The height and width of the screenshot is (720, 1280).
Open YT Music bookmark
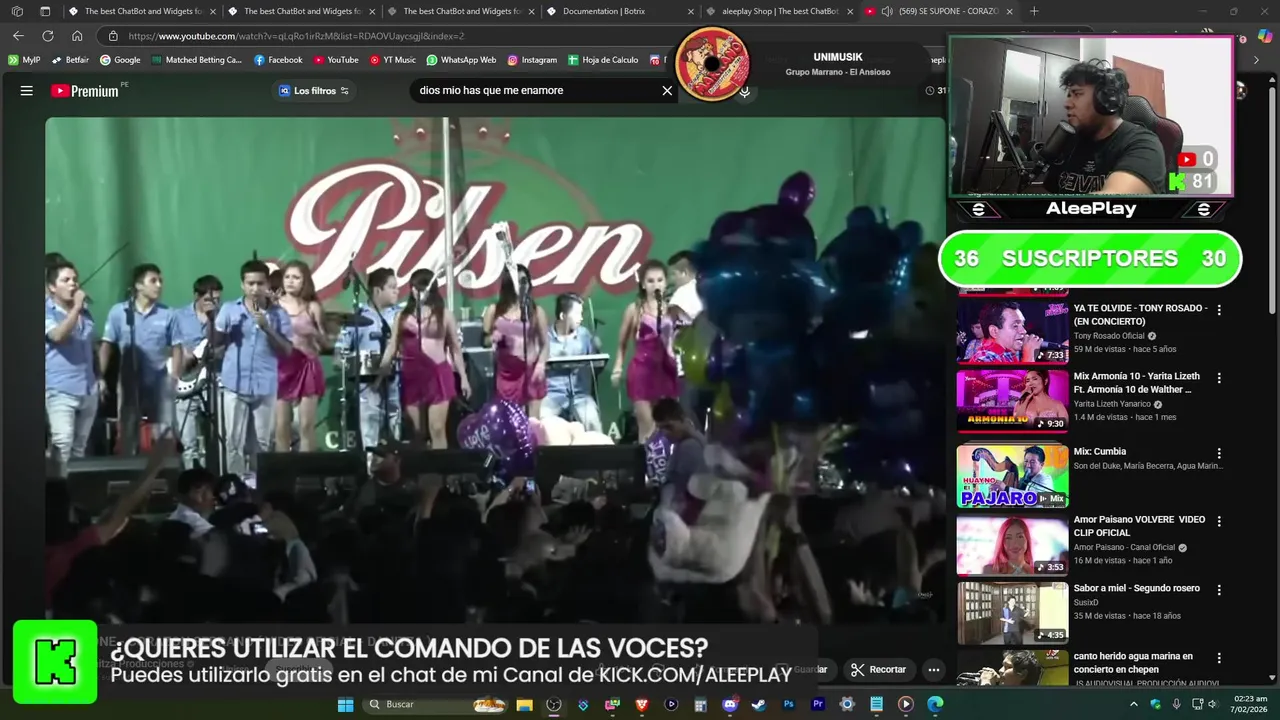pos(392,60)
